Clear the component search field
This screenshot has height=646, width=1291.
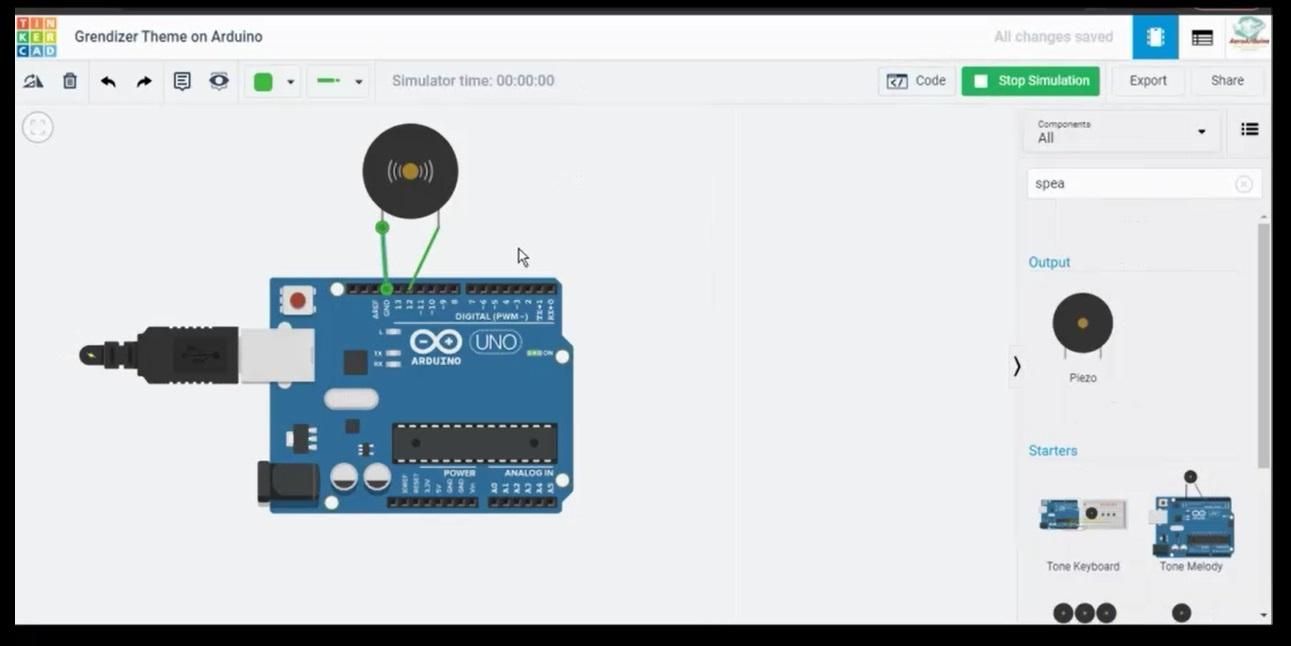tap(1244, 183)
